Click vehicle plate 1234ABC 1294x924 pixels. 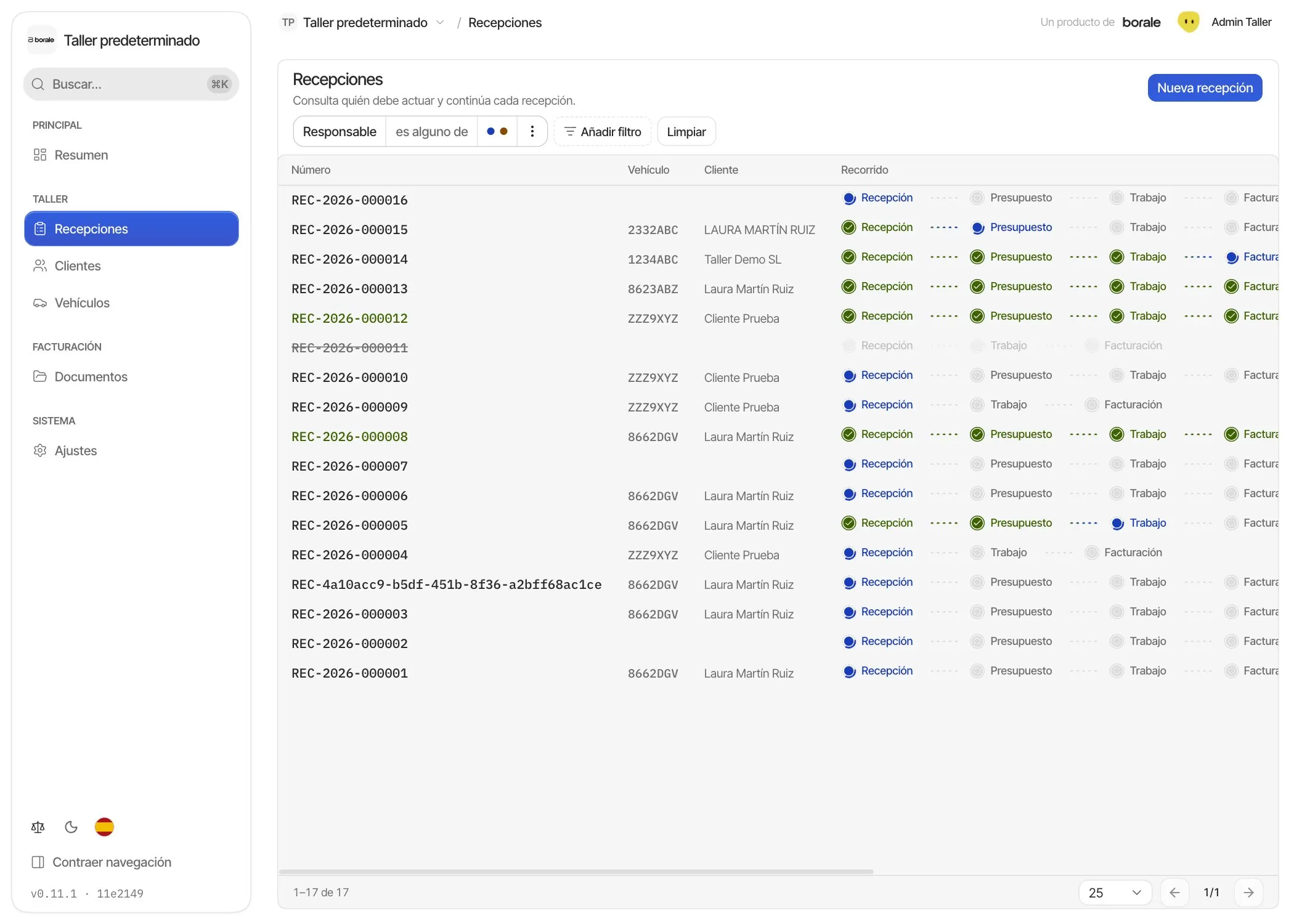point(653,259)
